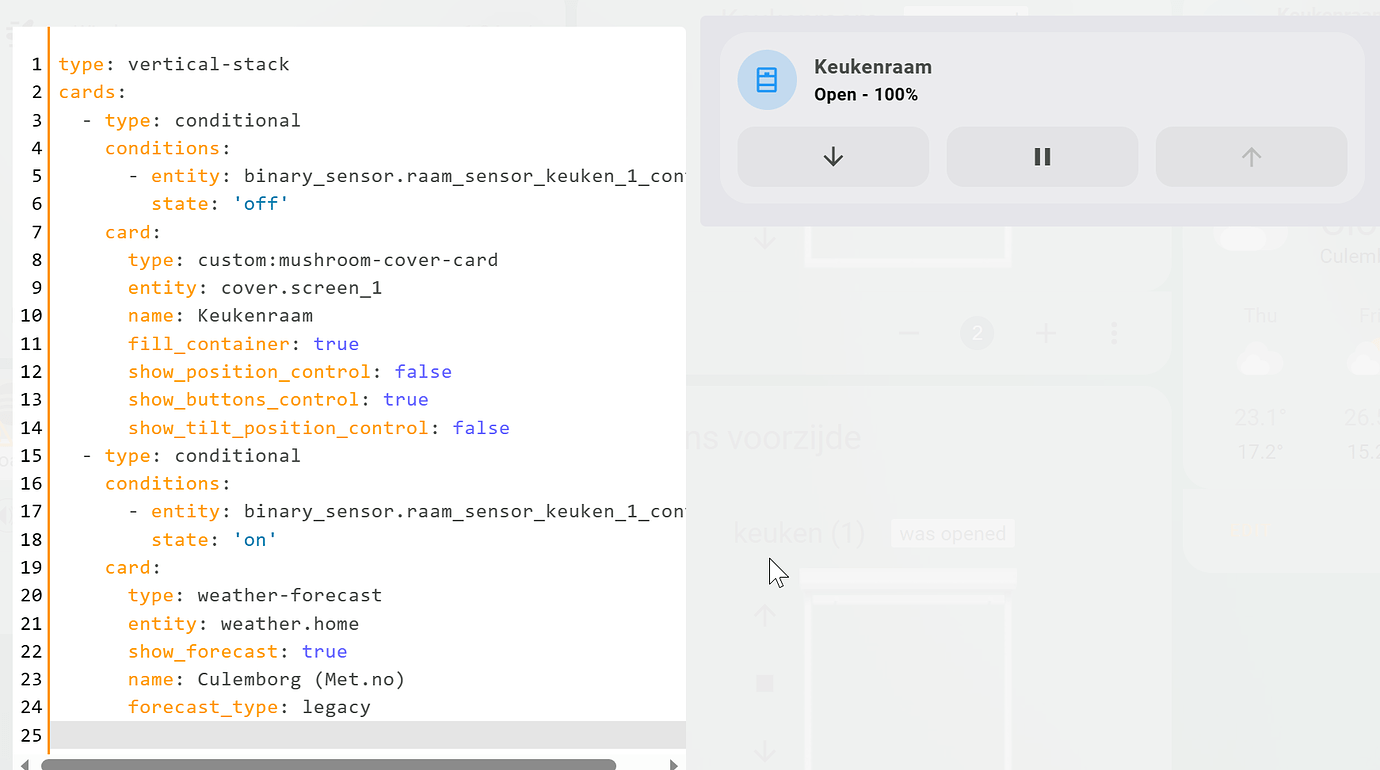The width and height of the screenshot is (1380, 770).
Task: Toggle show_position_control to enabled in the YAML
Action: [423, 371]
